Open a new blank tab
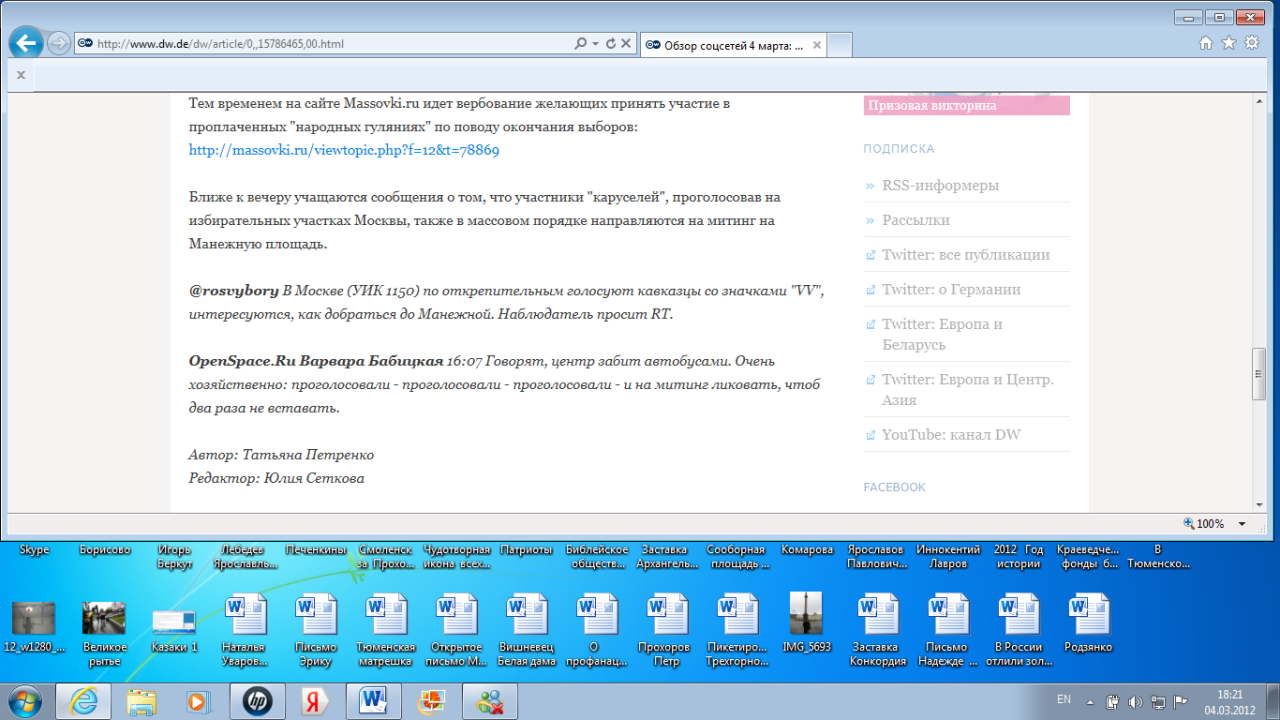The width and height of the screenshot is (1280, 720). click(840, 45)
